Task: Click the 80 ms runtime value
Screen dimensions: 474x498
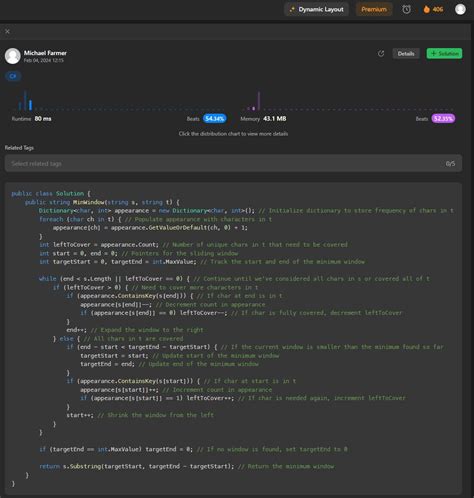Action: tap(43, 119)
